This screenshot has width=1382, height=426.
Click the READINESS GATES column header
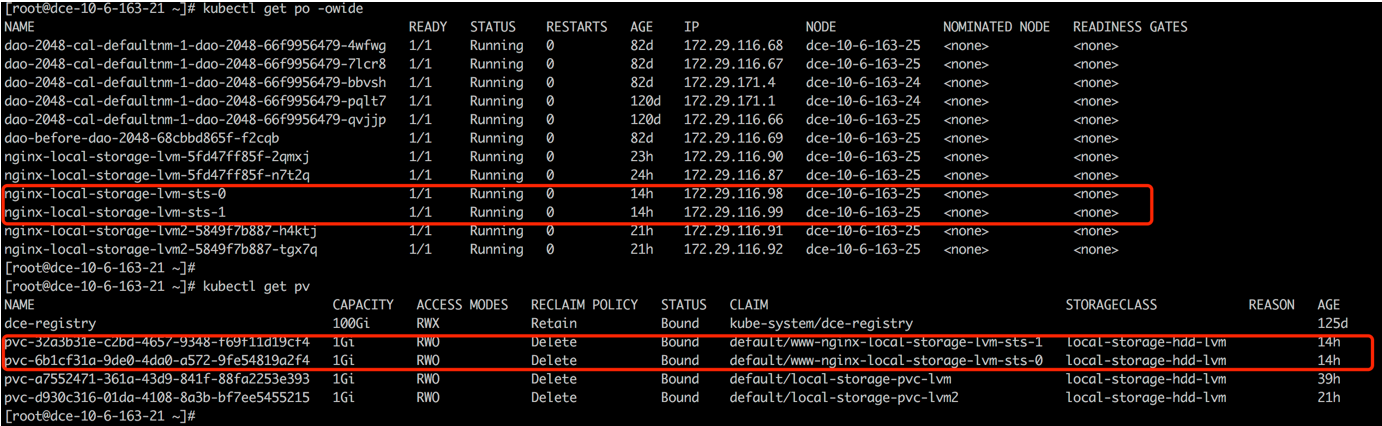pos(1130,27)
